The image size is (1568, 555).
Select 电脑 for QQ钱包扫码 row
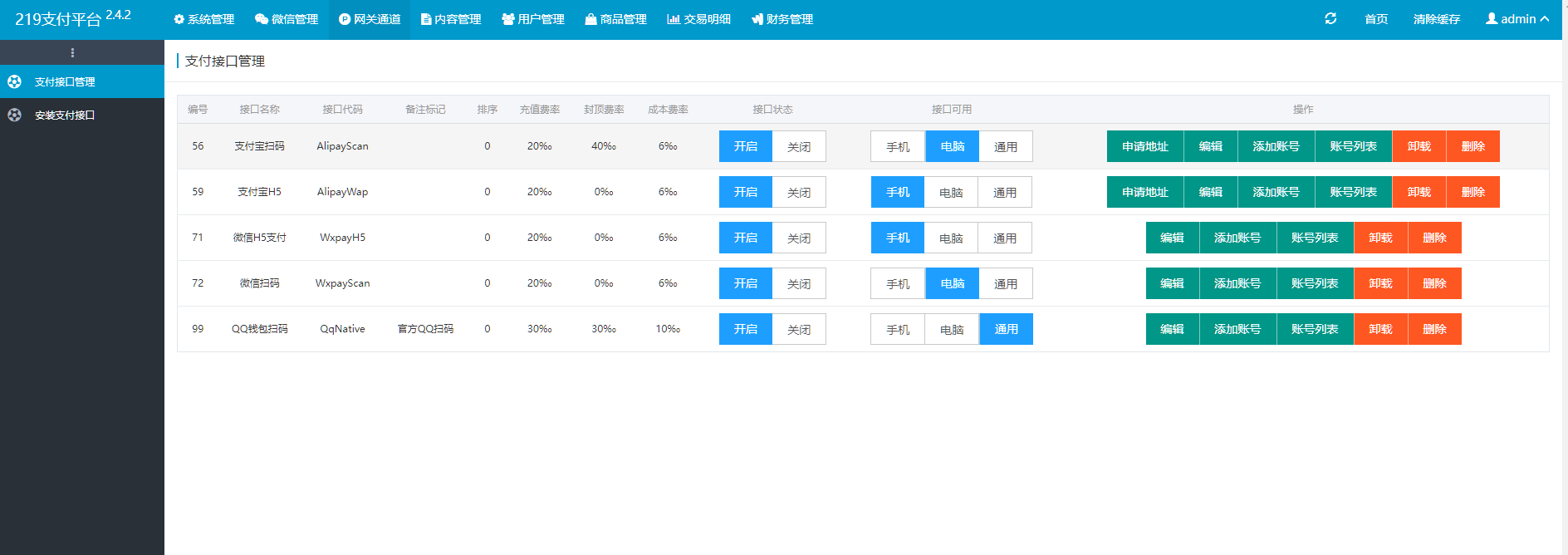coord(952,329)
